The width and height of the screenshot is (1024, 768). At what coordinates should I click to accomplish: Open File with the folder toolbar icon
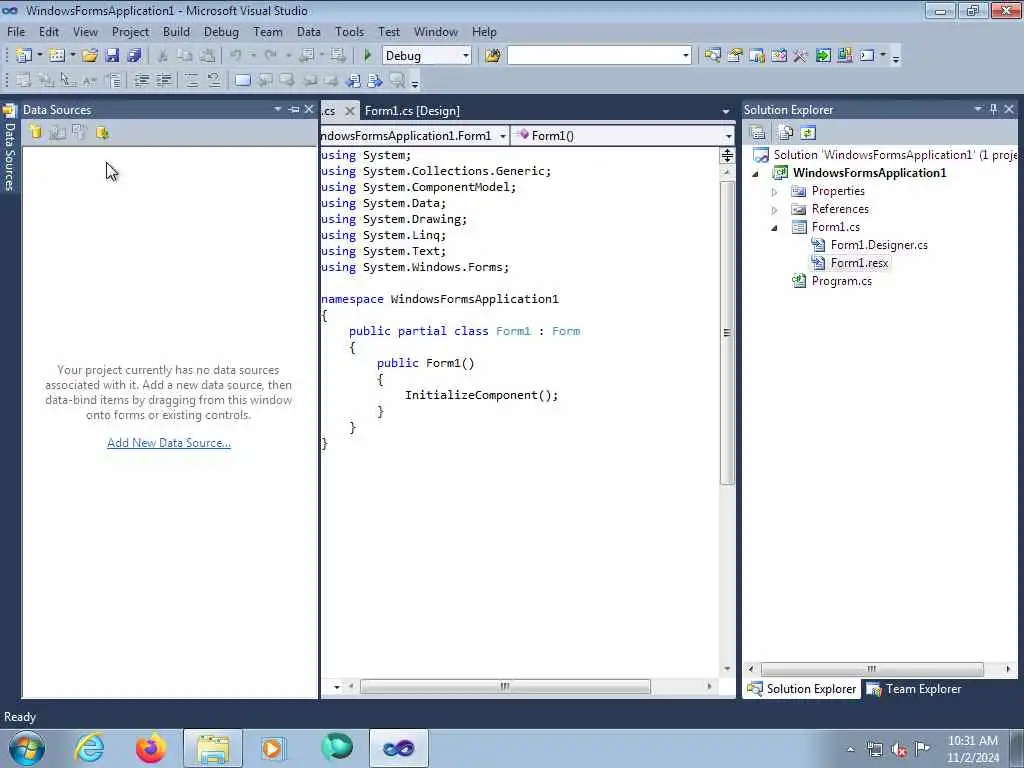click(89, 56)
